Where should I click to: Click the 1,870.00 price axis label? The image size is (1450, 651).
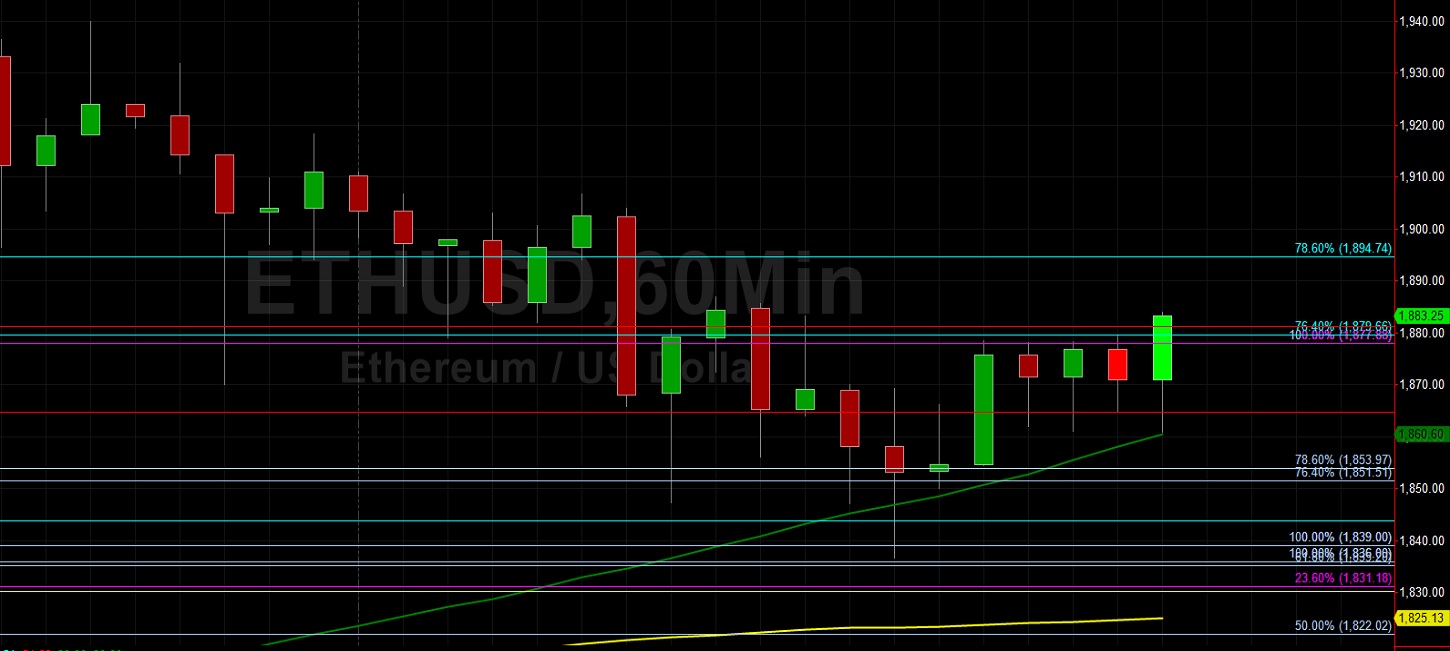[x=1423, y=384]
